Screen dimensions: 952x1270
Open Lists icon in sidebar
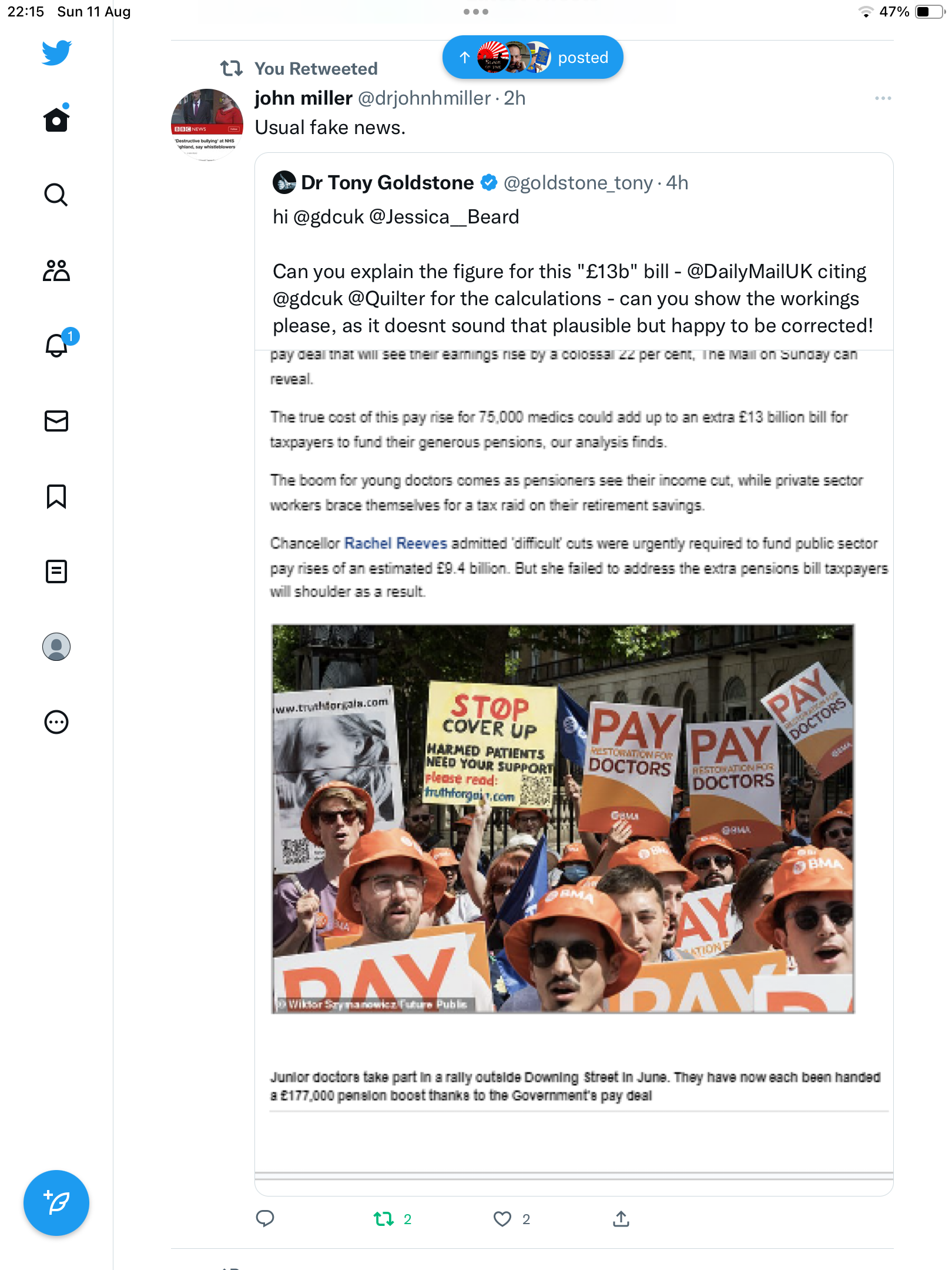click(56, 571)
